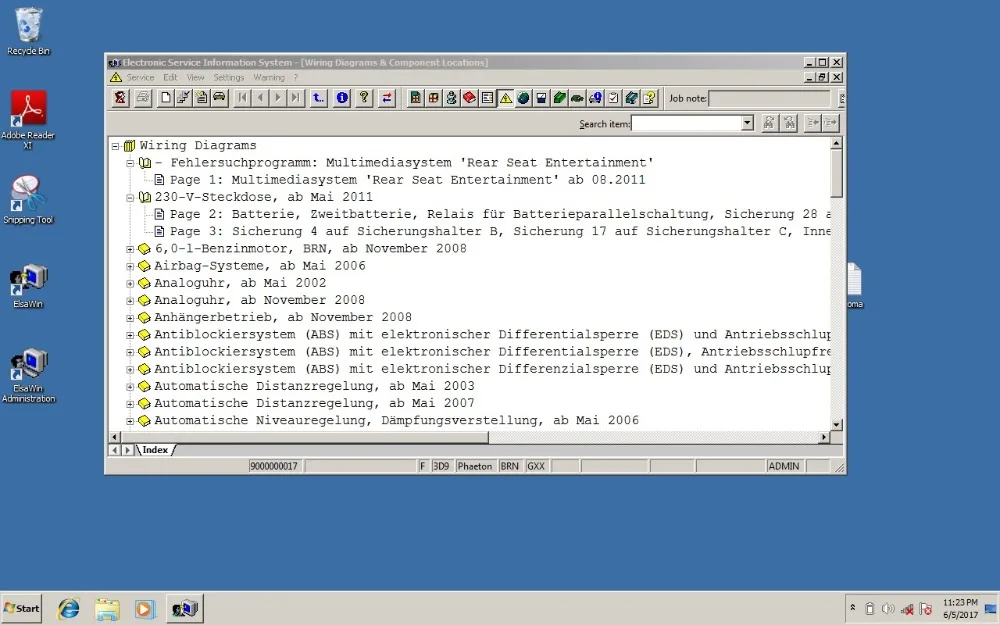
Task: Expand Automatische Distanzregelung, ab Mai 2003 node
Action: pos(130,386)
